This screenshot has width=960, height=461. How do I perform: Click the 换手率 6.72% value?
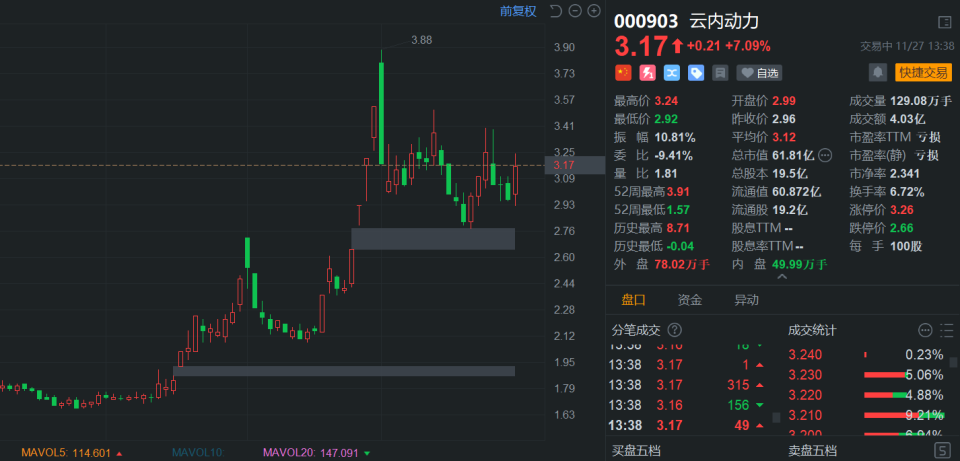[908, 192]
